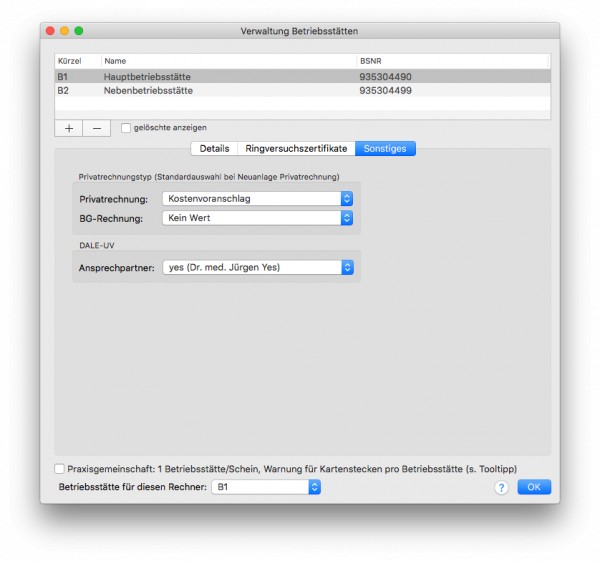Click the red close window button
The image size is (600, 561).
(x=50, y=31)
